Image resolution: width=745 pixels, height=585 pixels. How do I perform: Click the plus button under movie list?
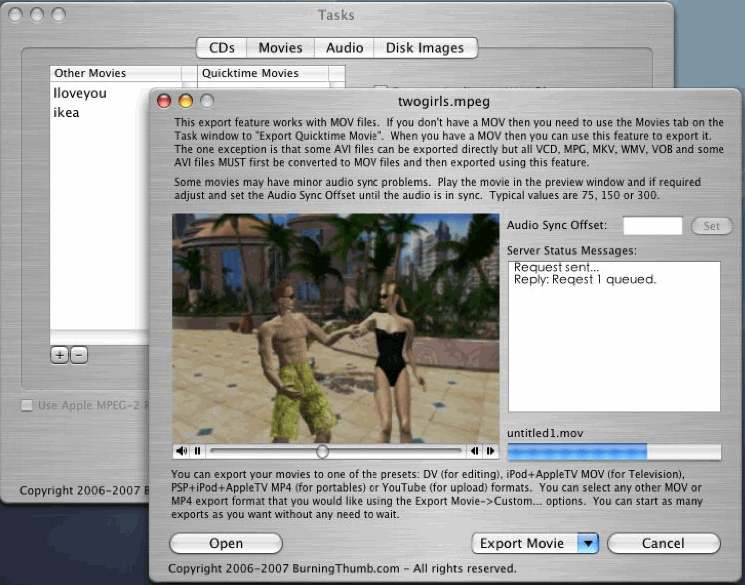pyautogui.click(x=59, y=355)
